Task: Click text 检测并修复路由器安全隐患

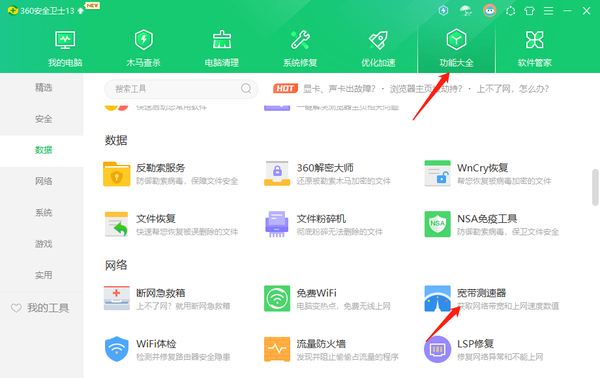Action: pyautogui.click(x=183, y=357)
